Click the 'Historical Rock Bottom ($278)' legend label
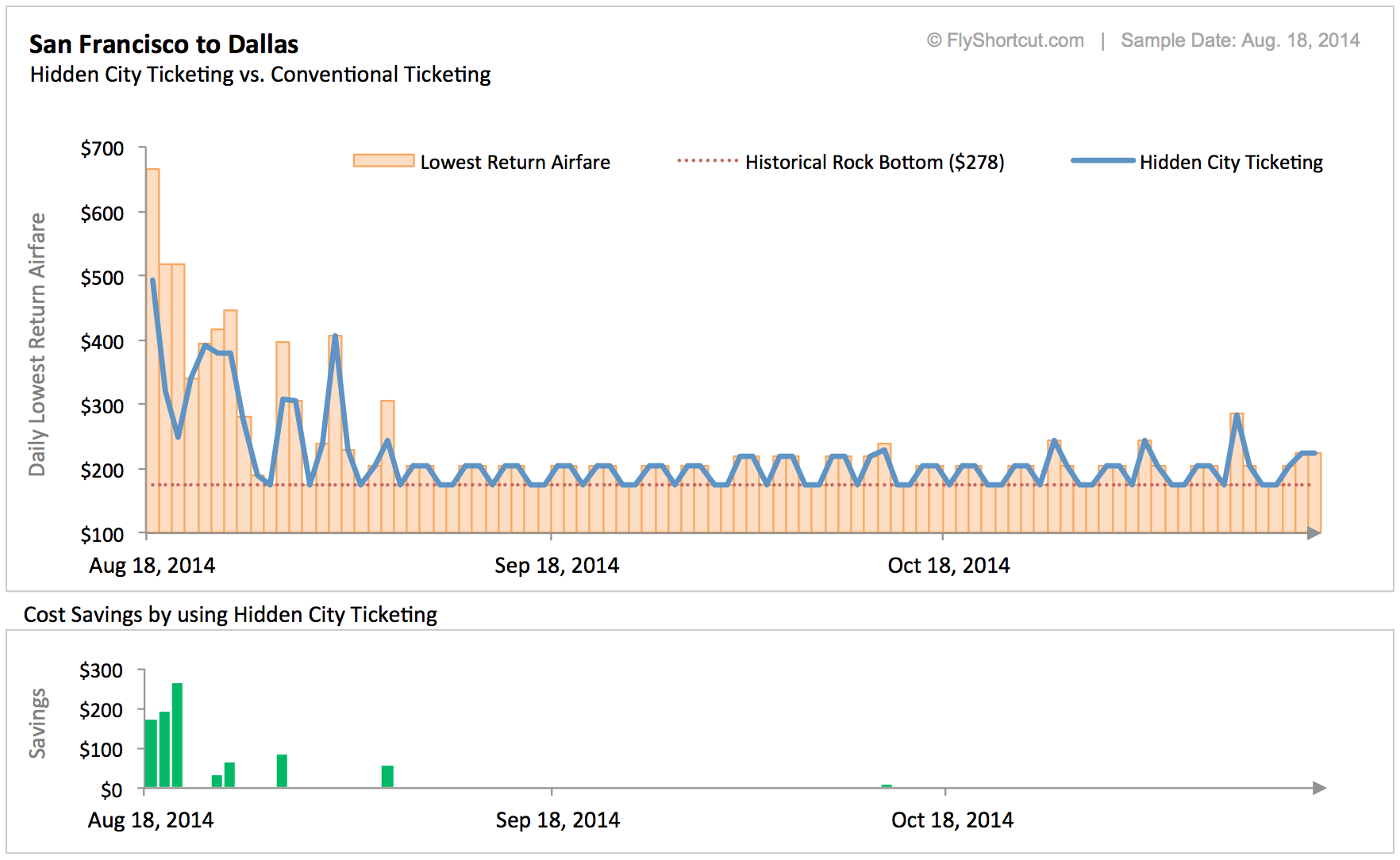Viewport: 1400px width, 860px height. (875, 163)
